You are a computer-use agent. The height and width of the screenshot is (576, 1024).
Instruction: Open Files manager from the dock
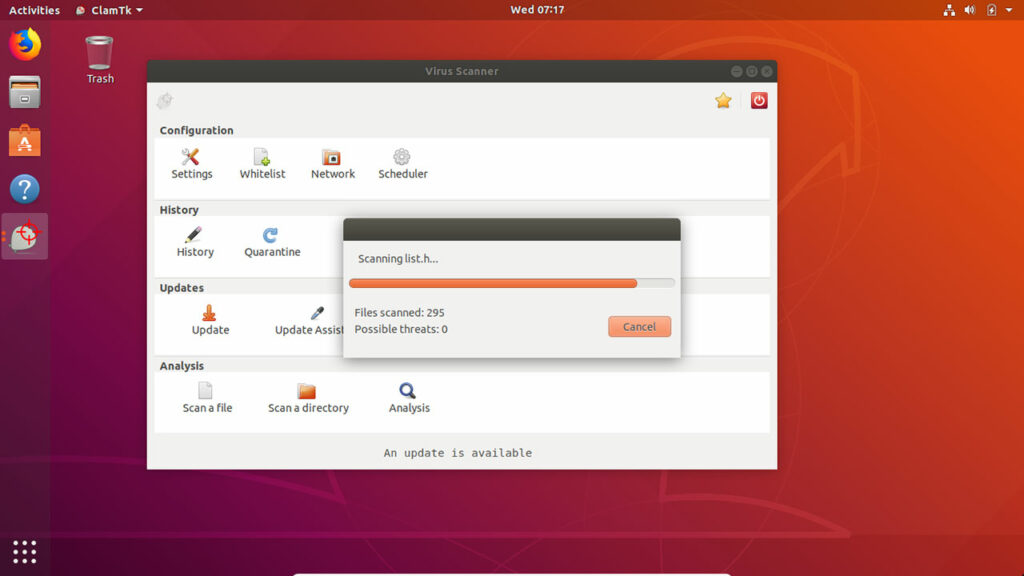click(x=25, y=92)
